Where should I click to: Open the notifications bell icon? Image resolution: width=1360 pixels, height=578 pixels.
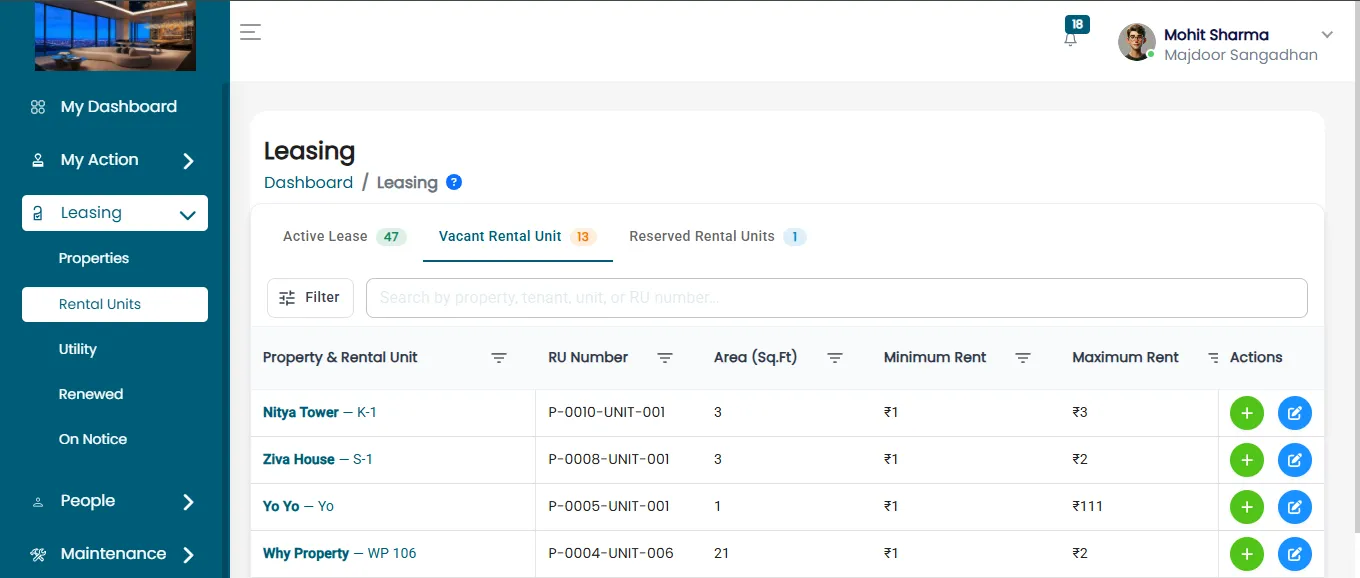point(1071,39)
